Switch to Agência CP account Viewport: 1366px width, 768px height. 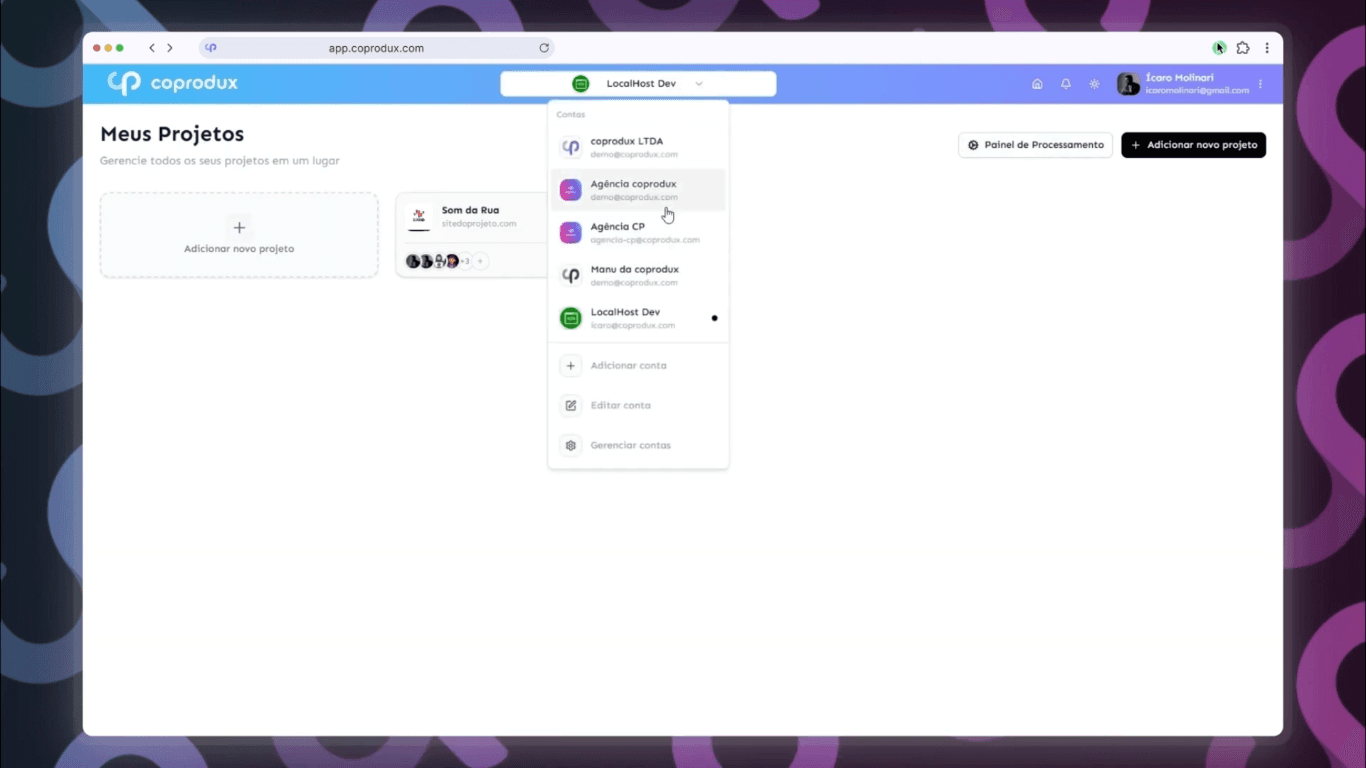tap(638, 233)
